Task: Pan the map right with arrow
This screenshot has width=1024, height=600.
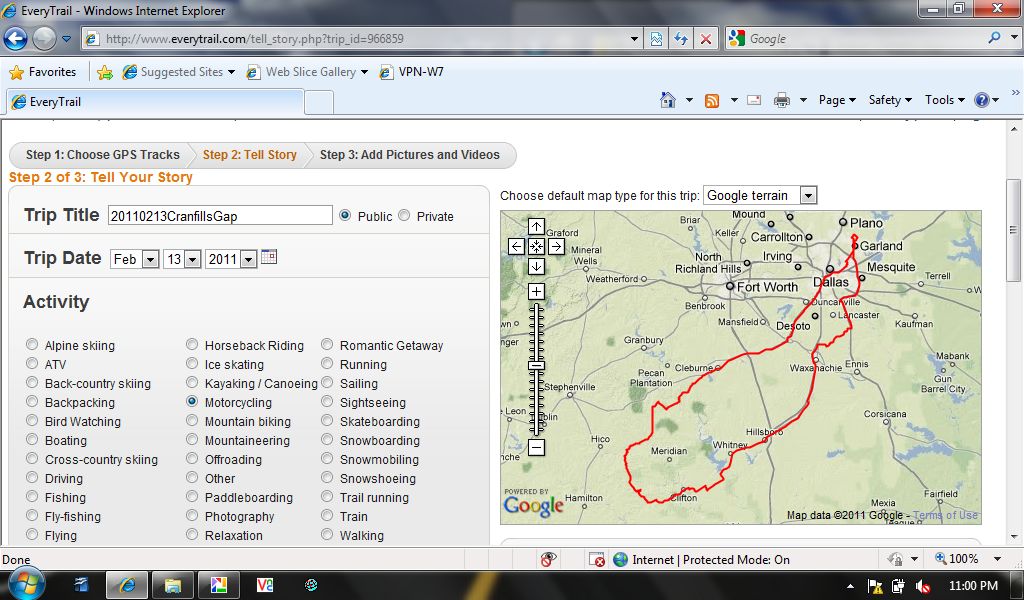Action: click(x=556, y=247)
